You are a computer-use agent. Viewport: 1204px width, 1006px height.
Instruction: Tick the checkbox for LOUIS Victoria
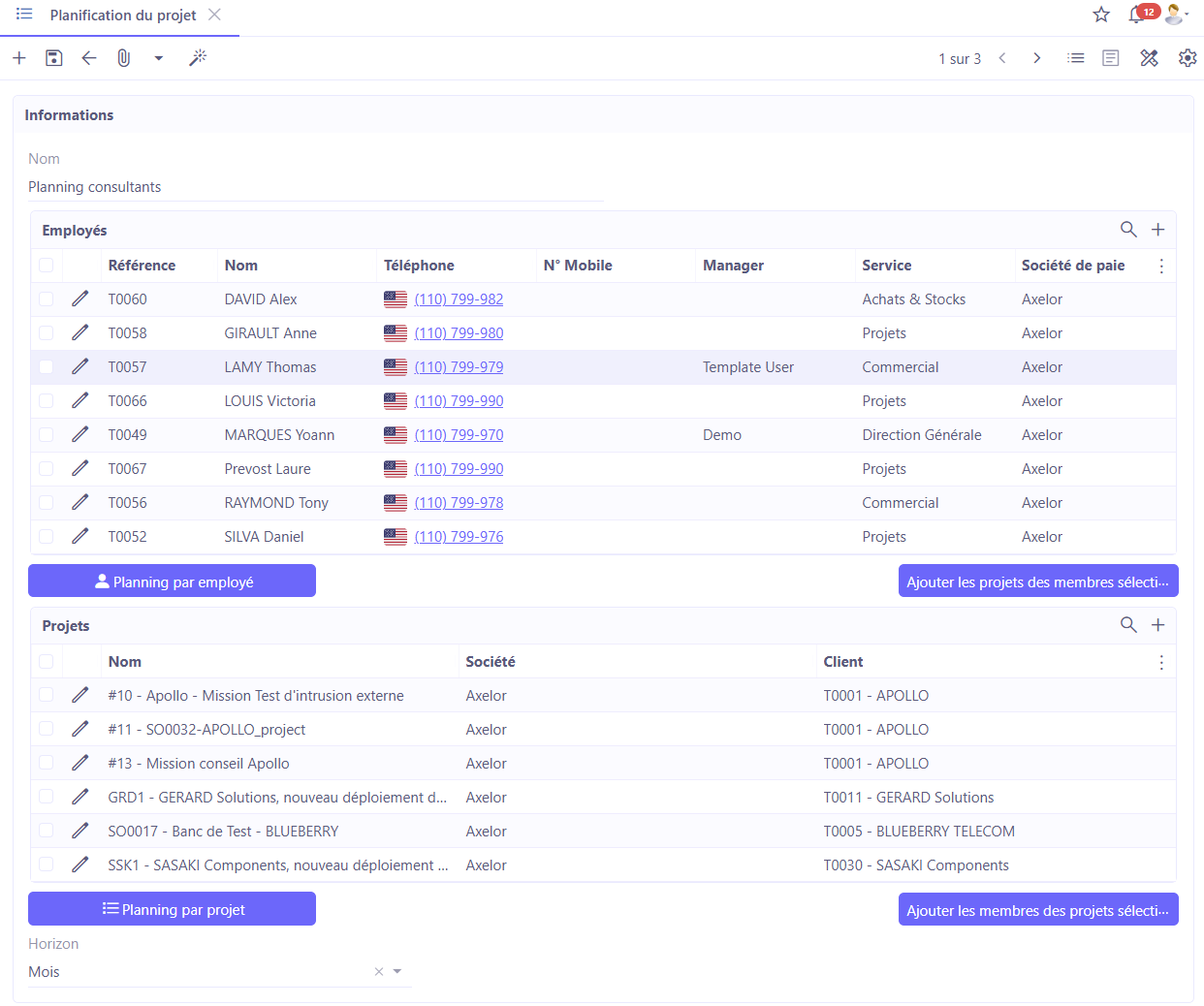pyautogui.click(x=47, y=400)
